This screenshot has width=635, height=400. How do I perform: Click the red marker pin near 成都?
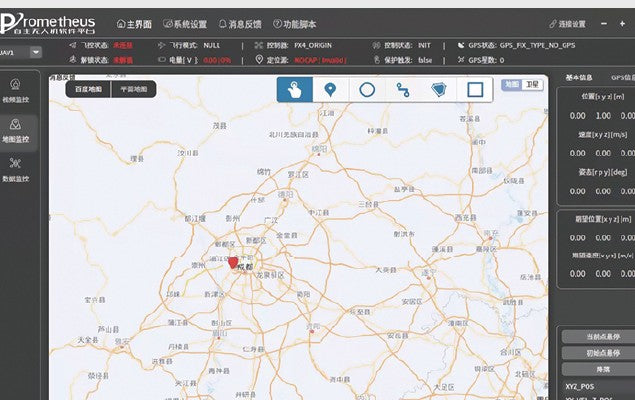[233, 262]
